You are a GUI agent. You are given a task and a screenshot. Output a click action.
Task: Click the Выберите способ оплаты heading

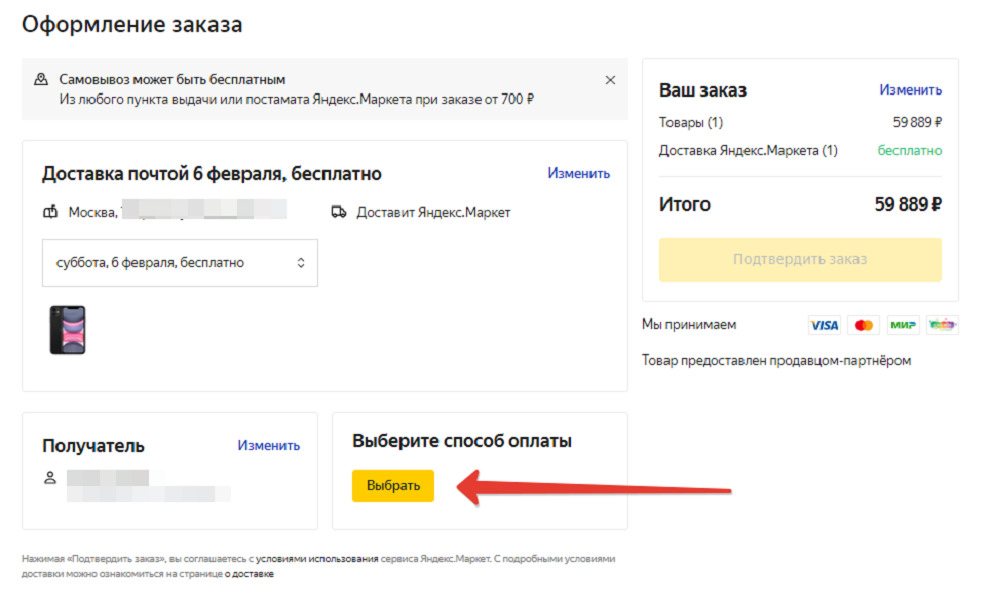pos(462,441)
